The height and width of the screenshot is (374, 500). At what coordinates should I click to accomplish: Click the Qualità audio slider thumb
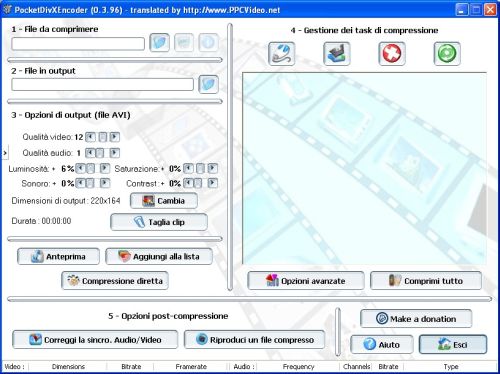(100, 153)
